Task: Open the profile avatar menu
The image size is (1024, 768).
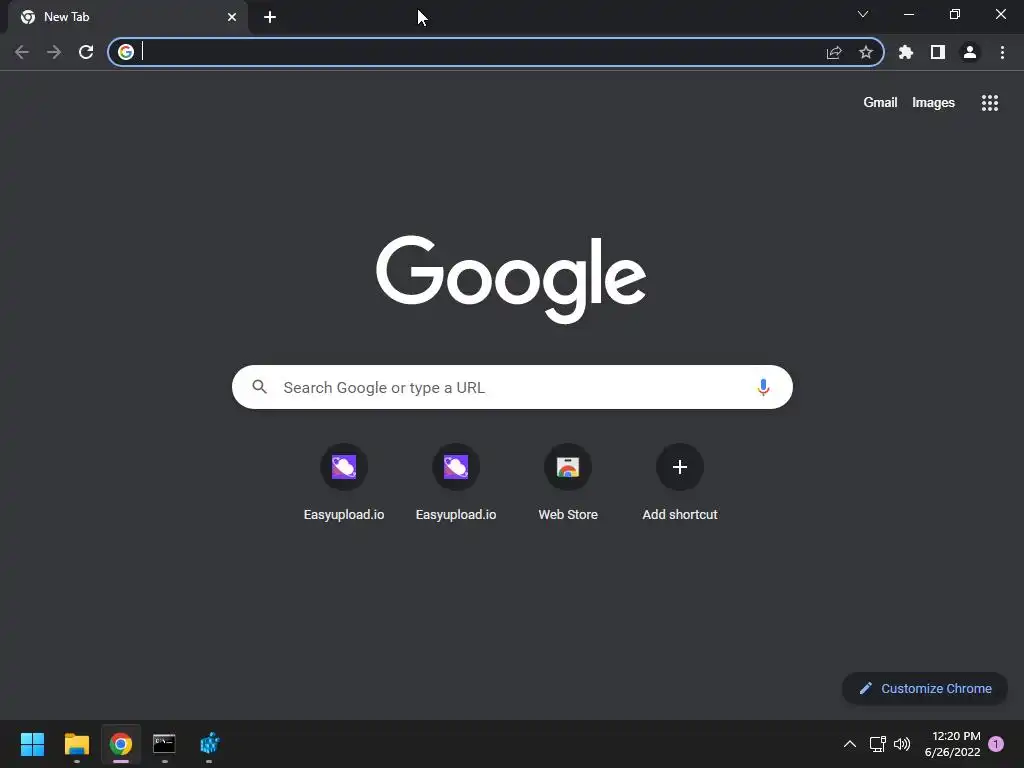Action: coord(970,52)
